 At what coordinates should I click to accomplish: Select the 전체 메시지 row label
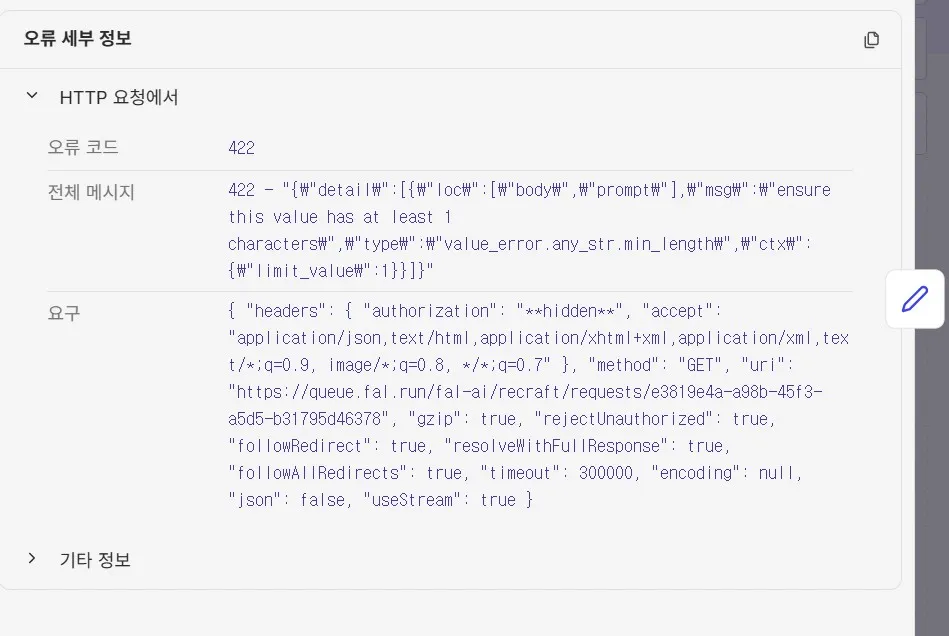click(x=91, y=192)
